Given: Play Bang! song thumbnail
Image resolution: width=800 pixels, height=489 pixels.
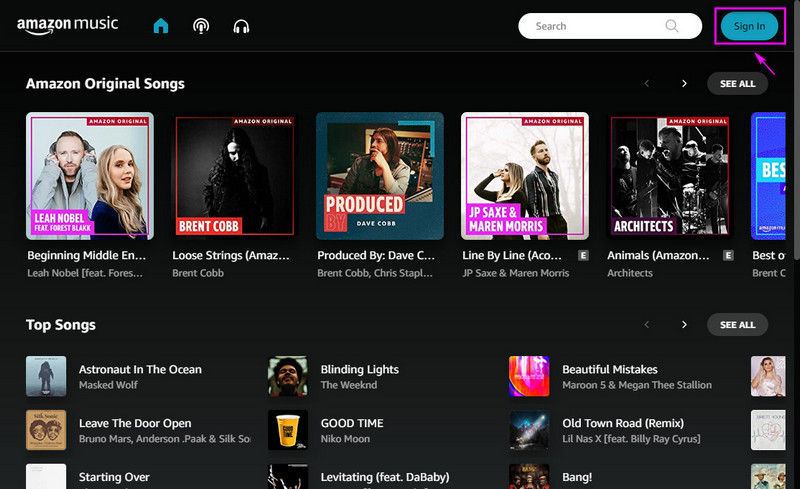Looking at the screenshot, I should pyautogui.click(x=529, y=476).
